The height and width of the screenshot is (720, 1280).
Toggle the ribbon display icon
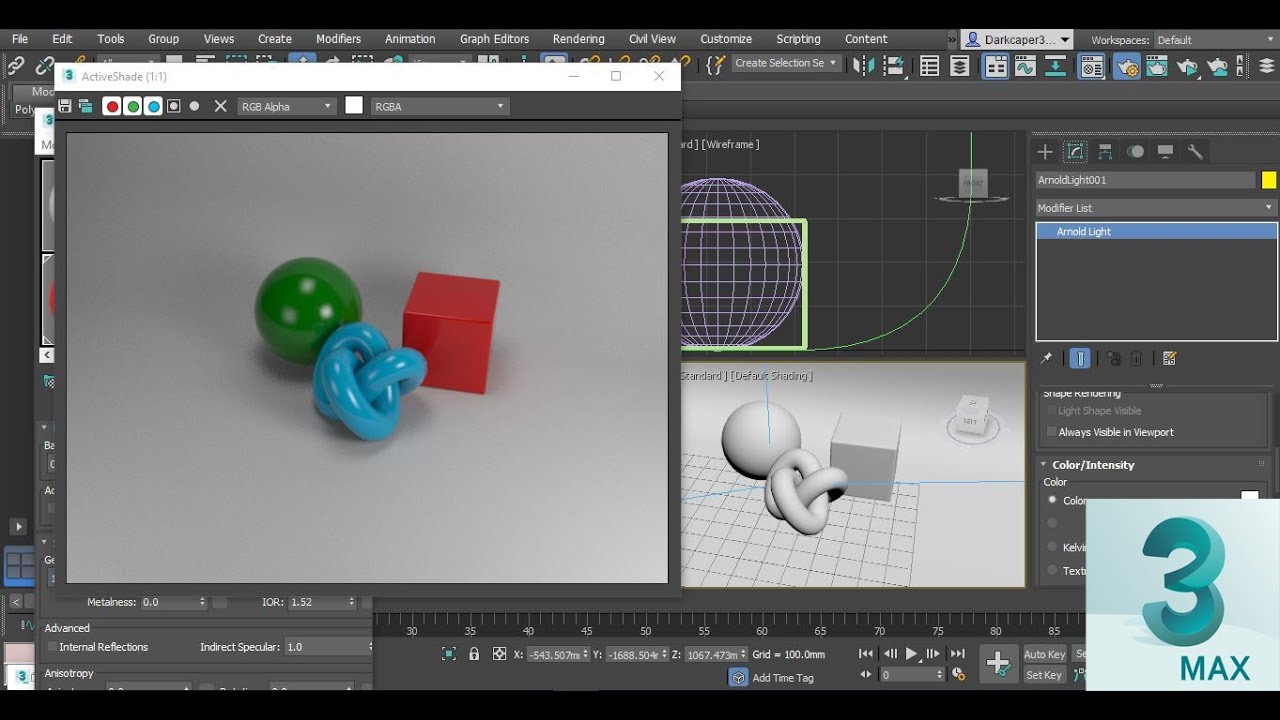coord(996,66)
